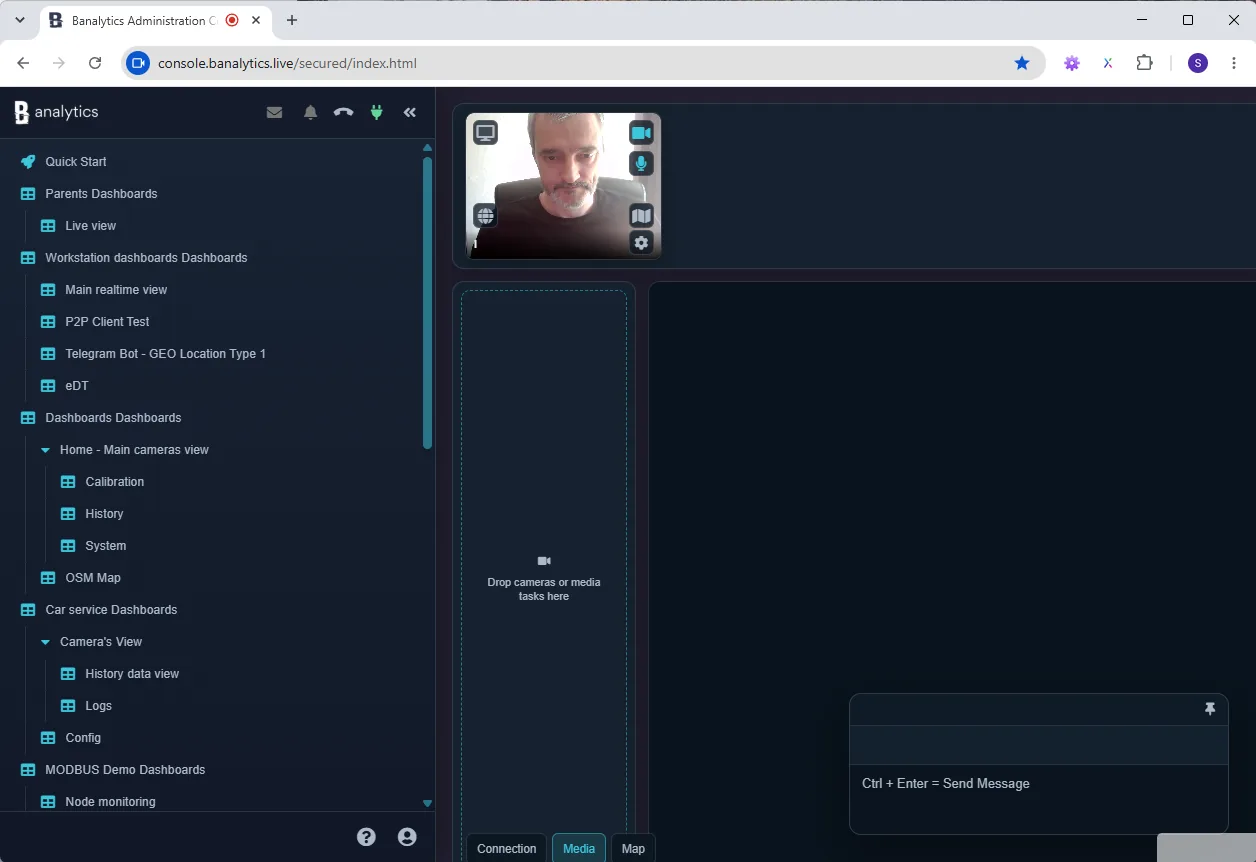Open the help question mark icon

pos(366,837)
